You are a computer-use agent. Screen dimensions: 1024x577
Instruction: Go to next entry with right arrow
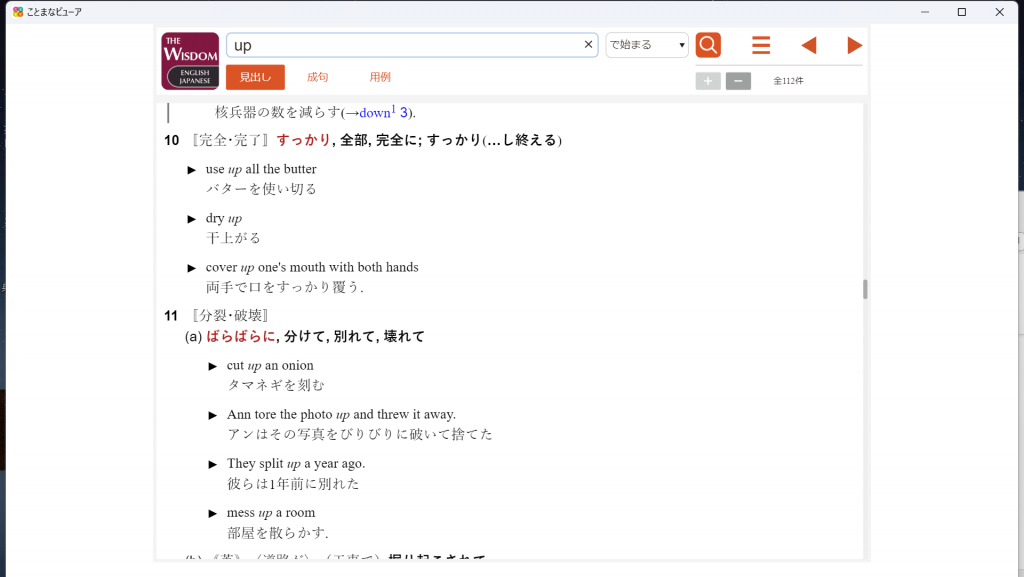(854, 46)
